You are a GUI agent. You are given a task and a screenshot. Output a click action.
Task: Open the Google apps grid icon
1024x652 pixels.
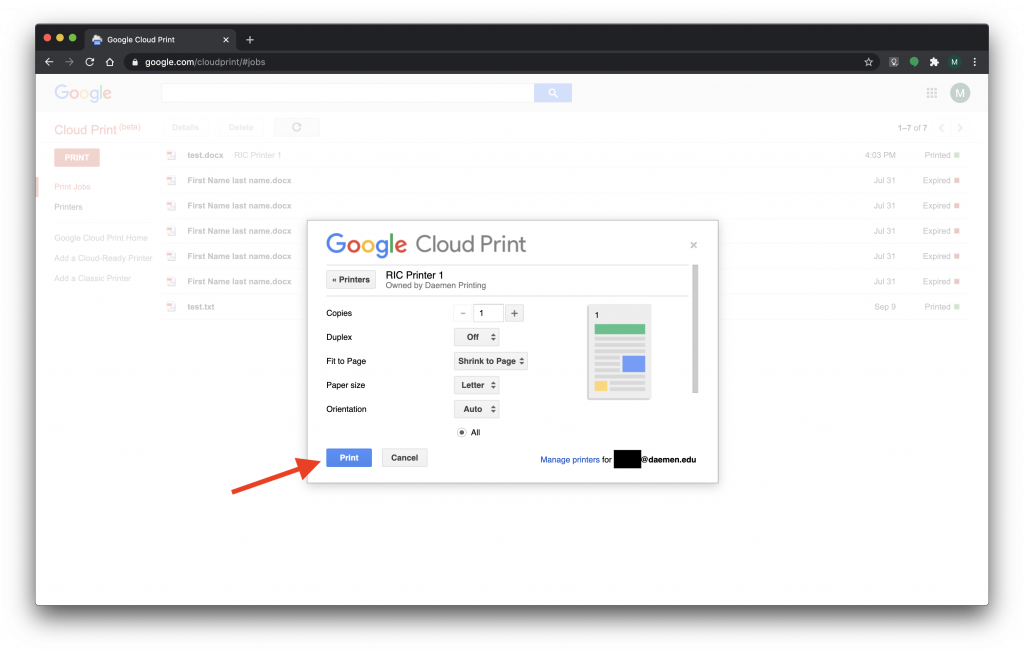pyautogui.click(x=932, y=93)
